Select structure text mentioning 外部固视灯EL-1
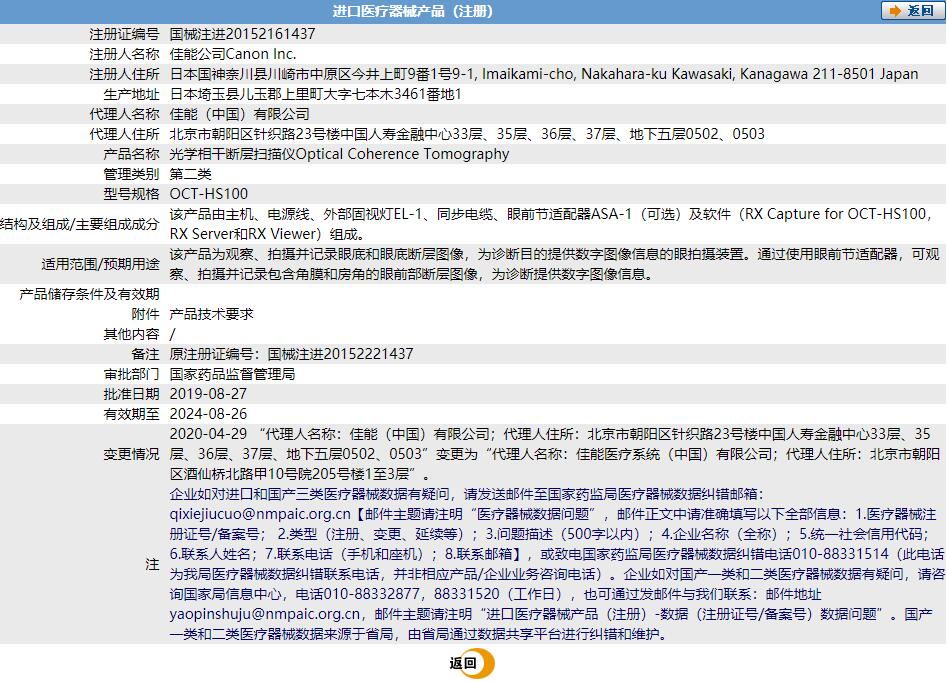947x681 pixels. click(553, 223)
